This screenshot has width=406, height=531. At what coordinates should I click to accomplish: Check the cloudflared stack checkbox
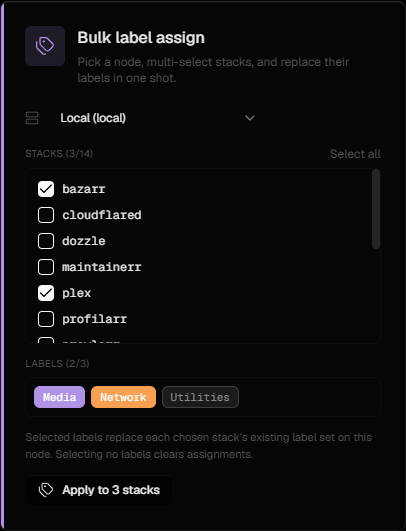[x=46, y=215]
